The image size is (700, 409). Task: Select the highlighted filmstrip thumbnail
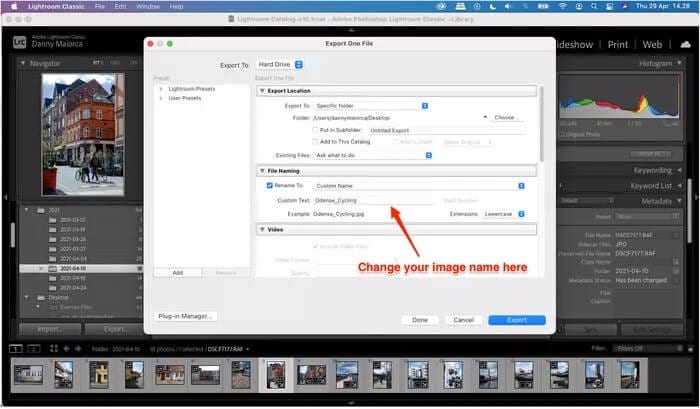pos(276,375)
